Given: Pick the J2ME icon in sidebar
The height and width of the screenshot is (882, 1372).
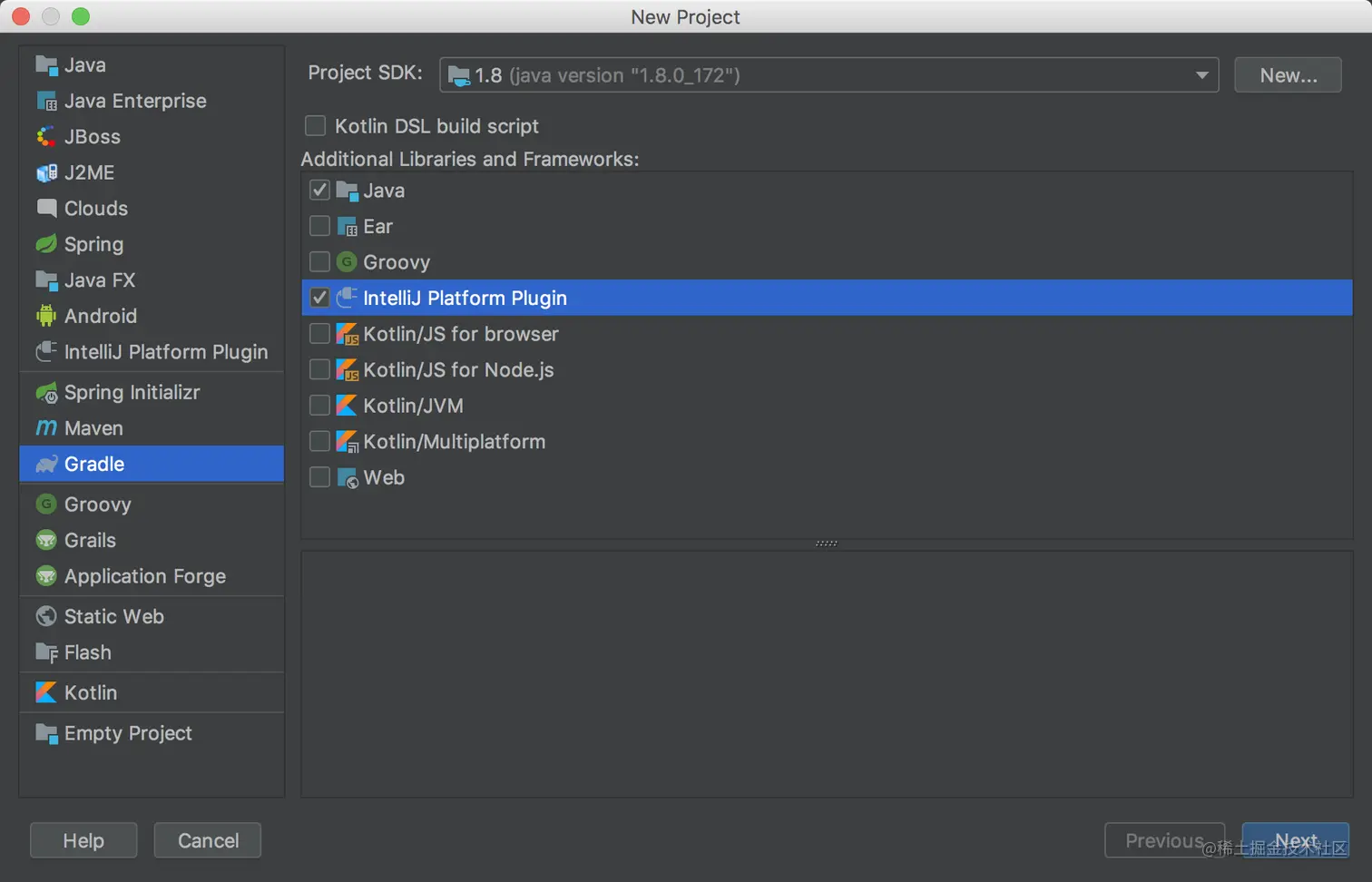Looking at the screenshot, I should coord(46,172).
